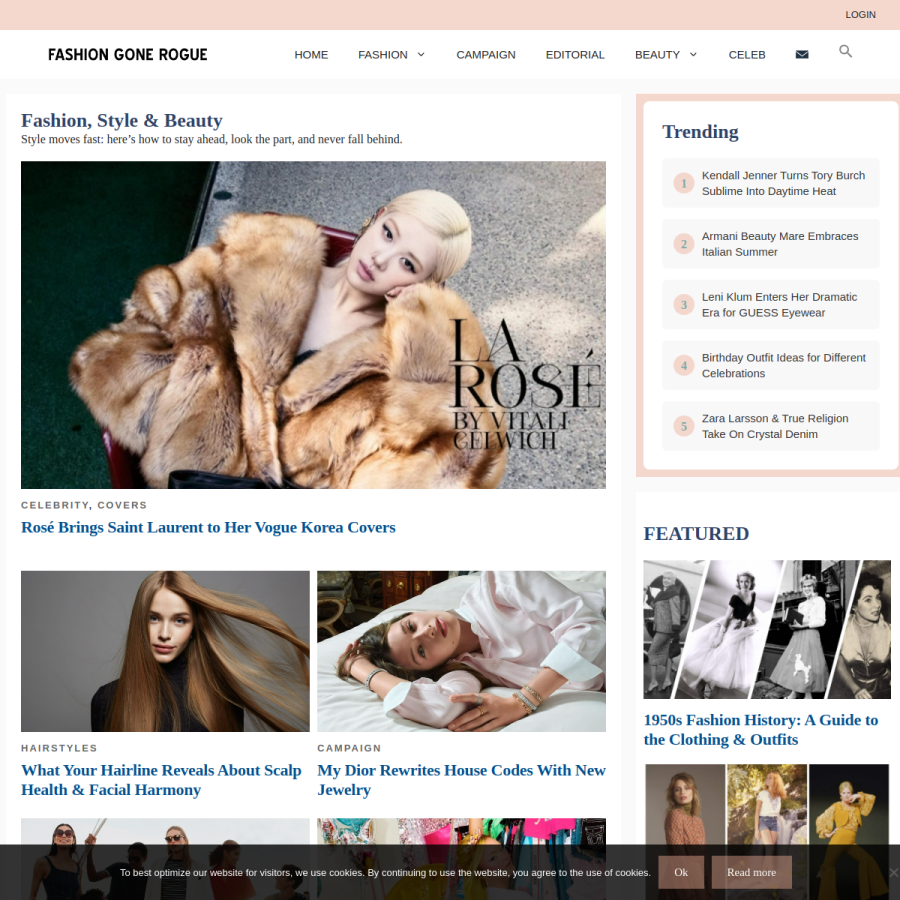Open the La Rosé cover image

pos(313,325)
